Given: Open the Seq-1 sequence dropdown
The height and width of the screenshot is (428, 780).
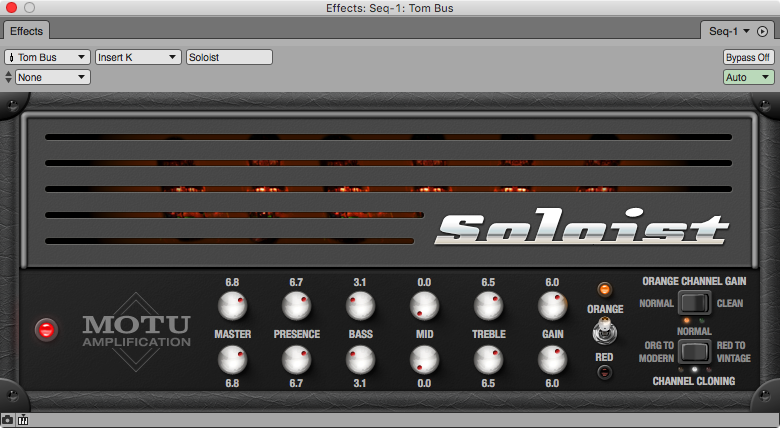Looking at the screenshot, I should (x=729, y=31).
